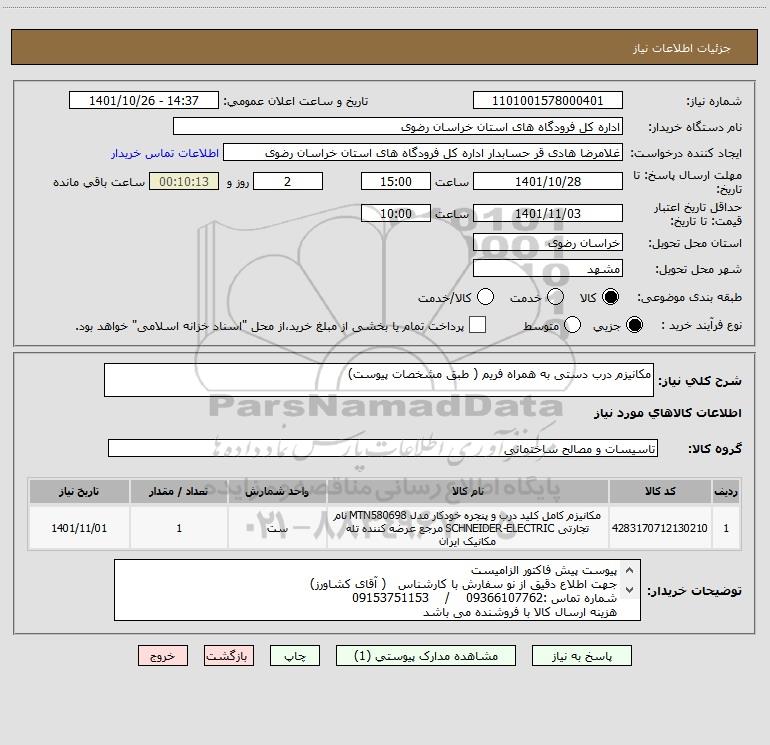Click the deadline time field 15:00
770x745 pixels.
[396, 181]
